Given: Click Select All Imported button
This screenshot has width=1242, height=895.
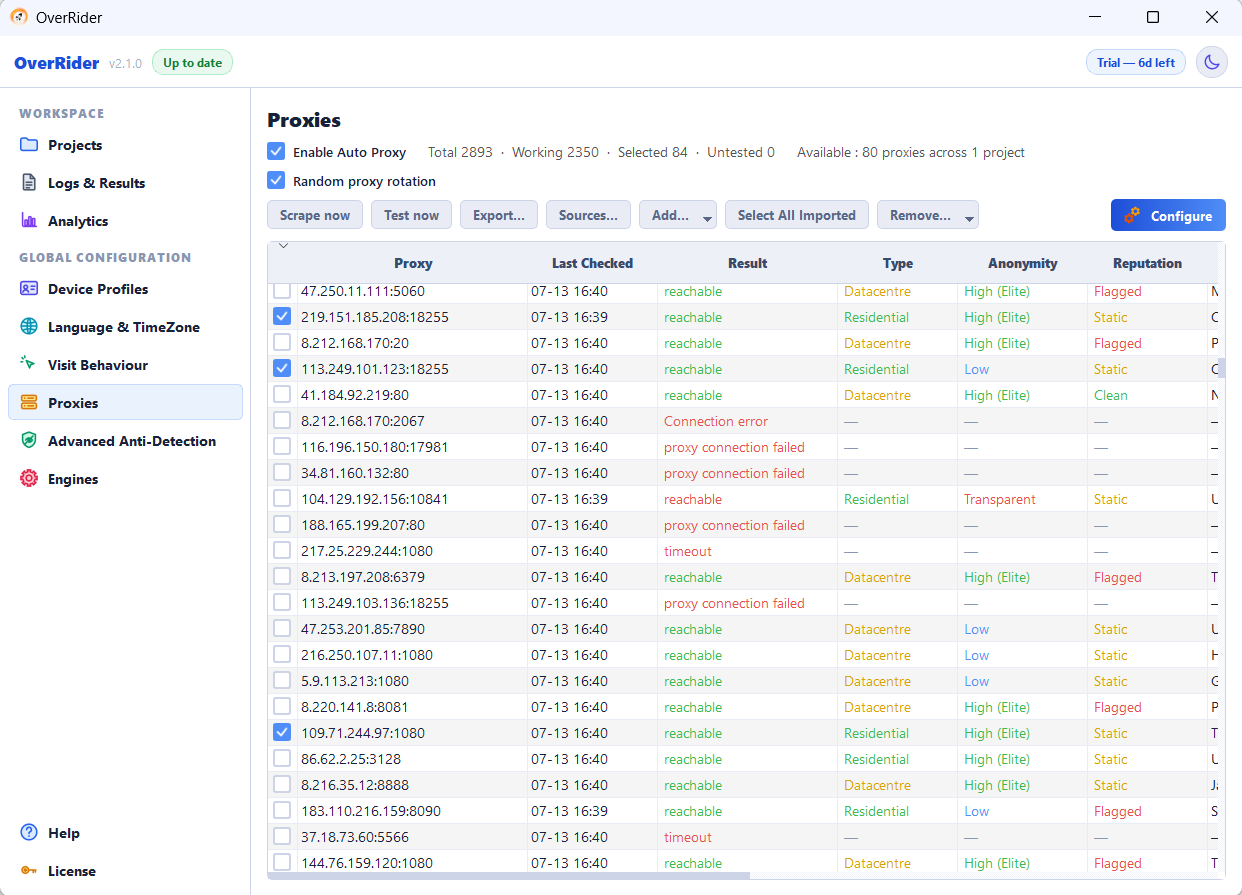Looking at the screenshot, I should [797, 215].
